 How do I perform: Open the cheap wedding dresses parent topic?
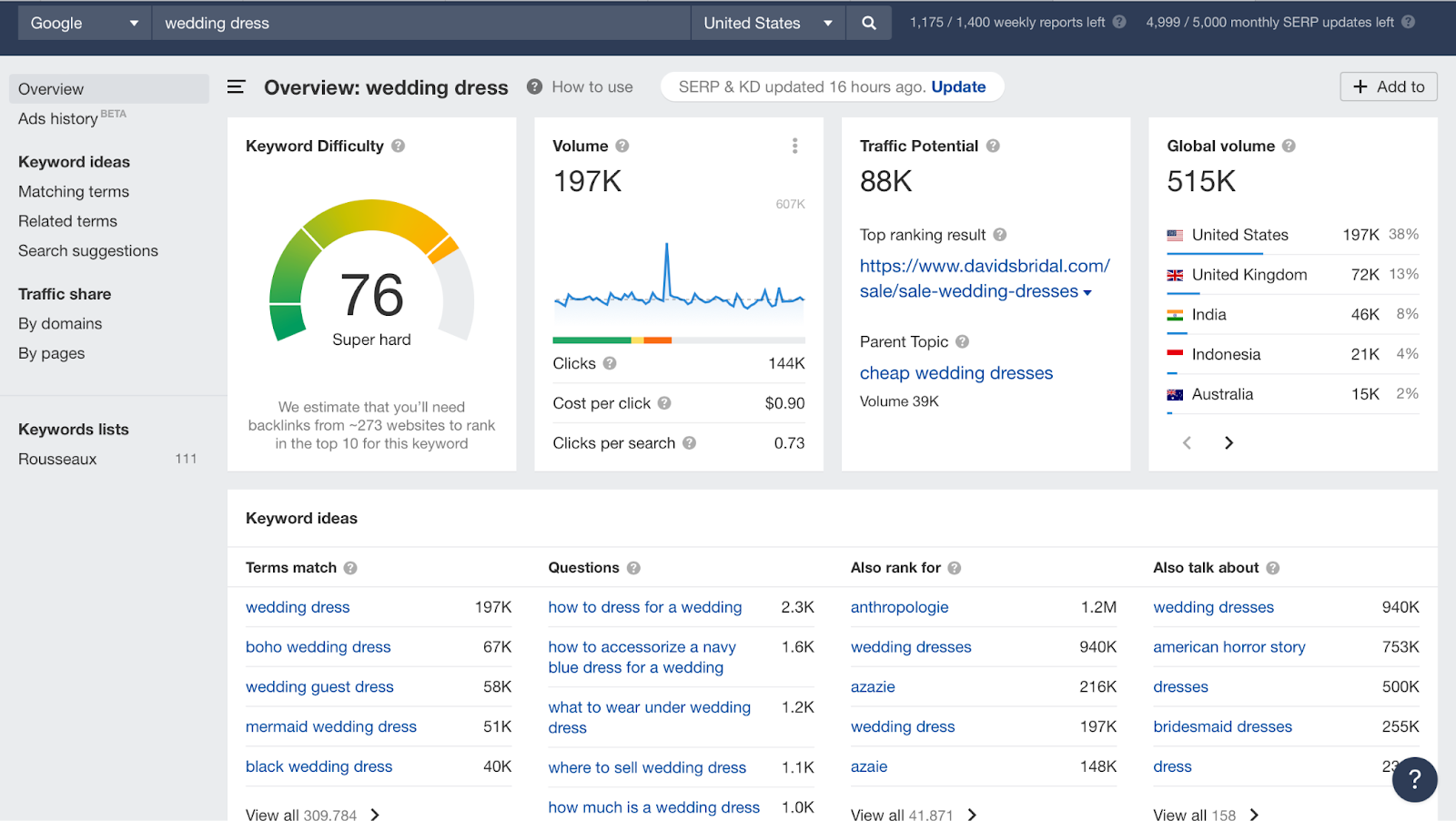(x=955, y=373)
